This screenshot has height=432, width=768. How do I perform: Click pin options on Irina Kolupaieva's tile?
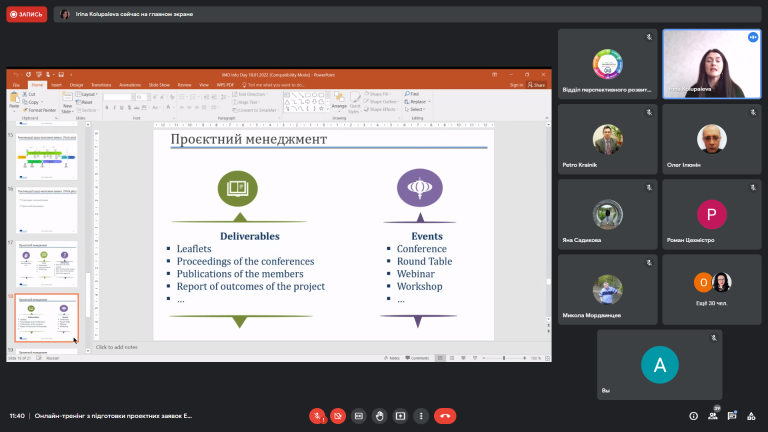click(x=753, y=37)
